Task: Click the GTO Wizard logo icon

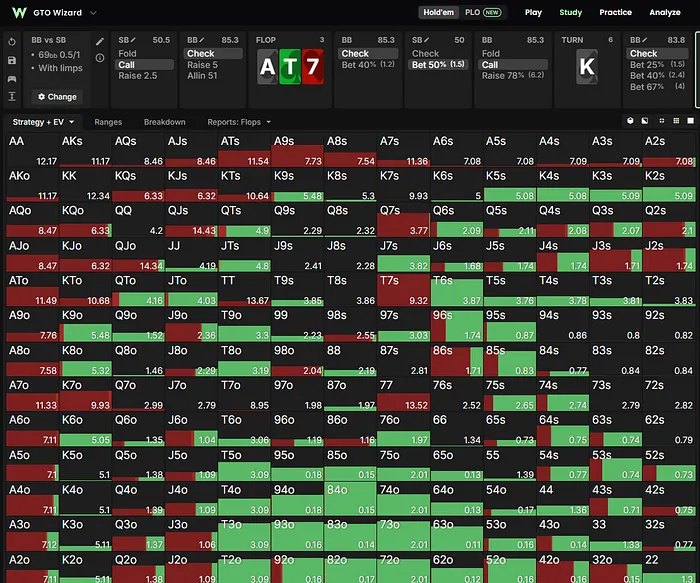Action: click(19, 12)
